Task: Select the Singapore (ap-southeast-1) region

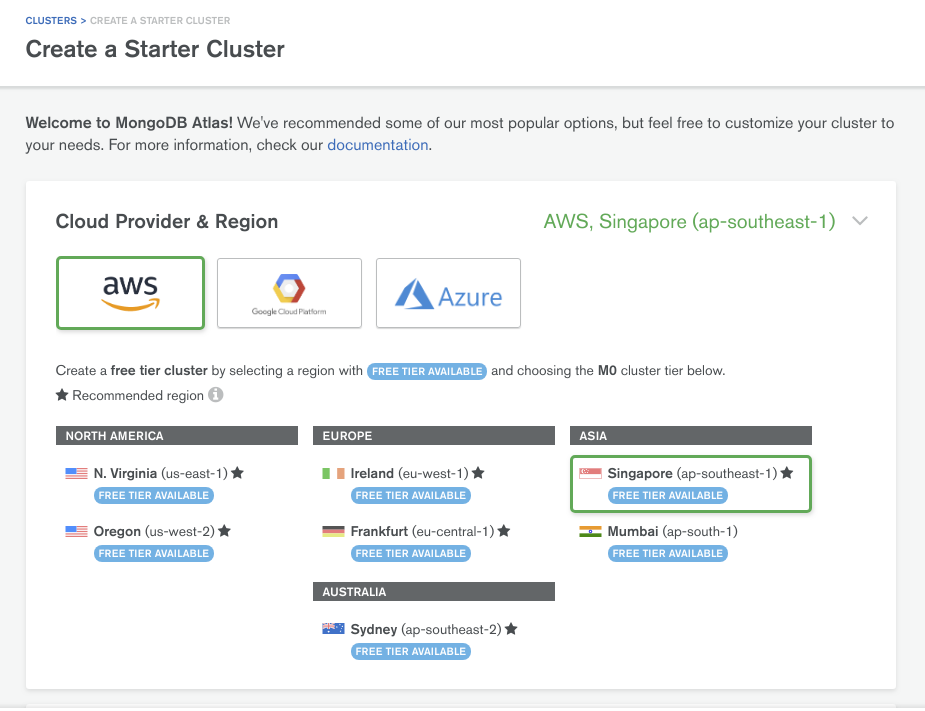Action: (691, 473)
